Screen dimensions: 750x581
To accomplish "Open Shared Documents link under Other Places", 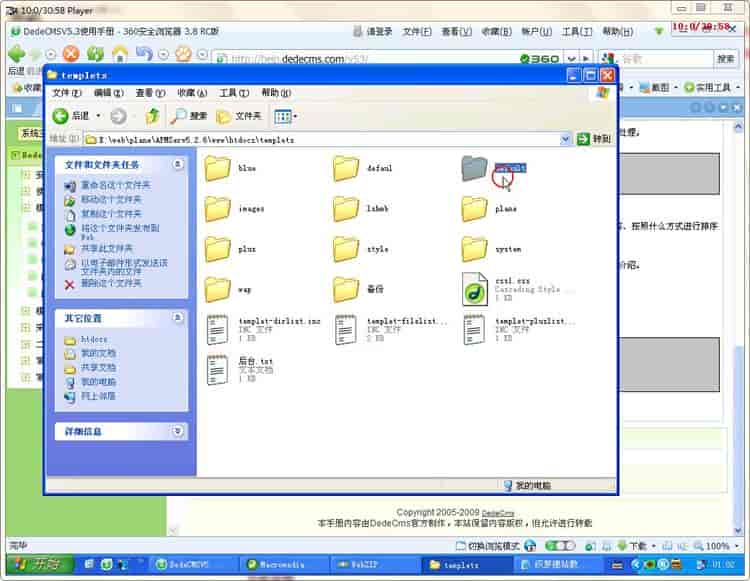I will click(x=98, y=368).
